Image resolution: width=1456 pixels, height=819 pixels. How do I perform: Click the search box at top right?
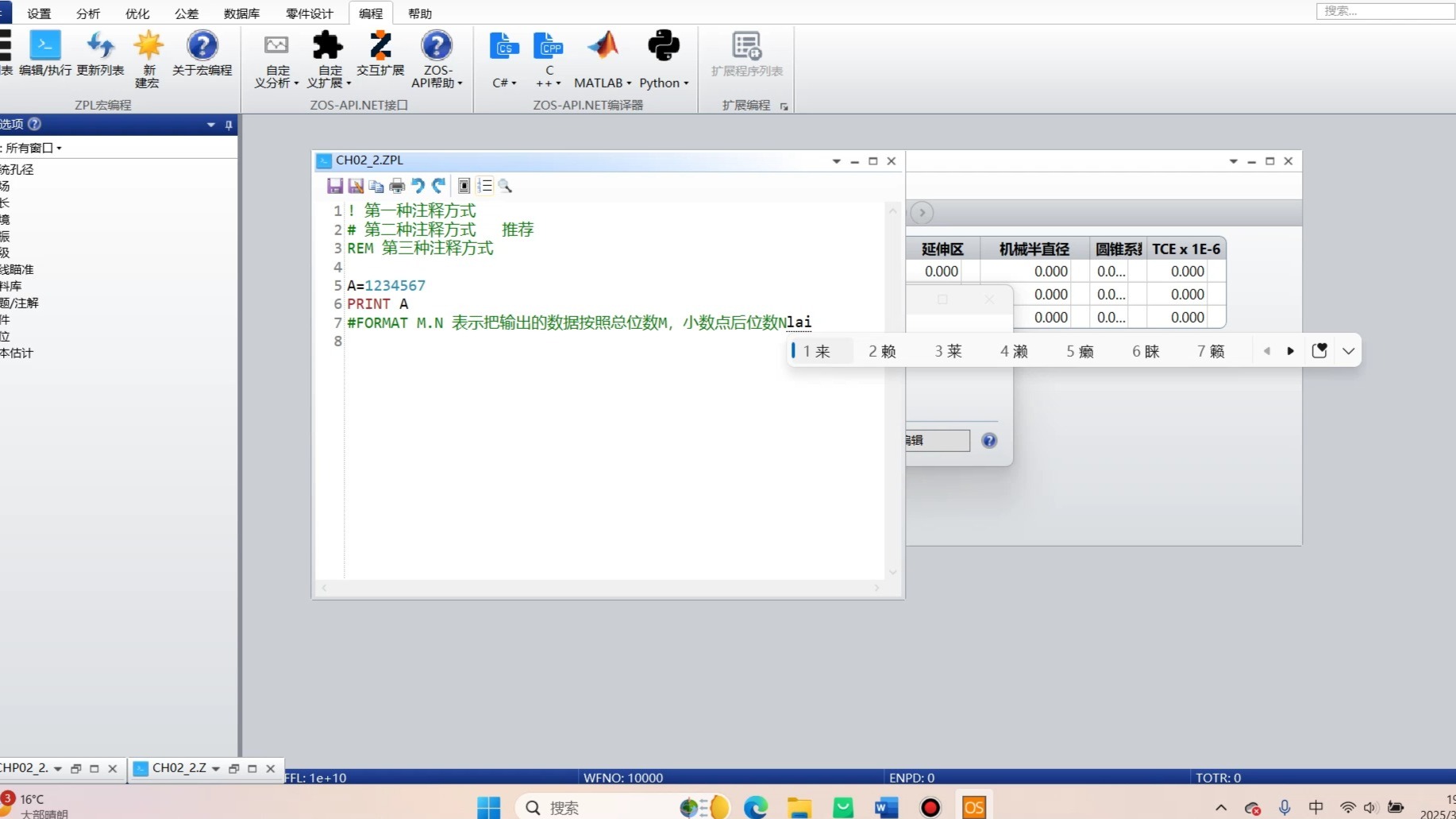(1385, 11)
